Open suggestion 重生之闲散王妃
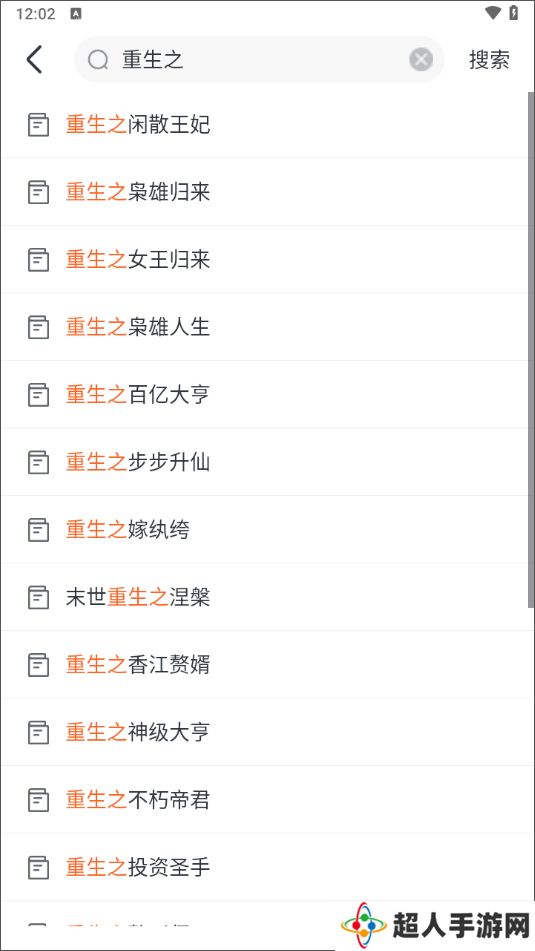The image size is (535, 951). click(x=263, y=124)
